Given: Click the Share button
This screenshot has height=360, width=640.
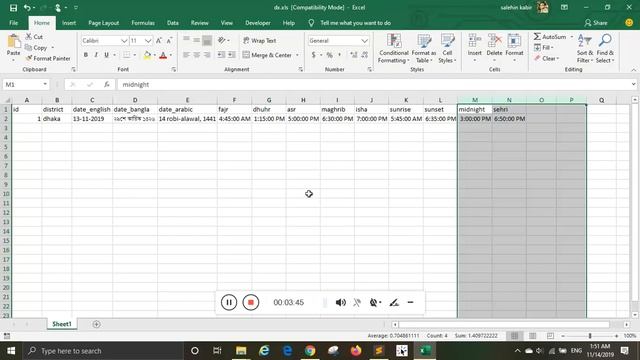Looking at the screenshot, I should 596,23.
